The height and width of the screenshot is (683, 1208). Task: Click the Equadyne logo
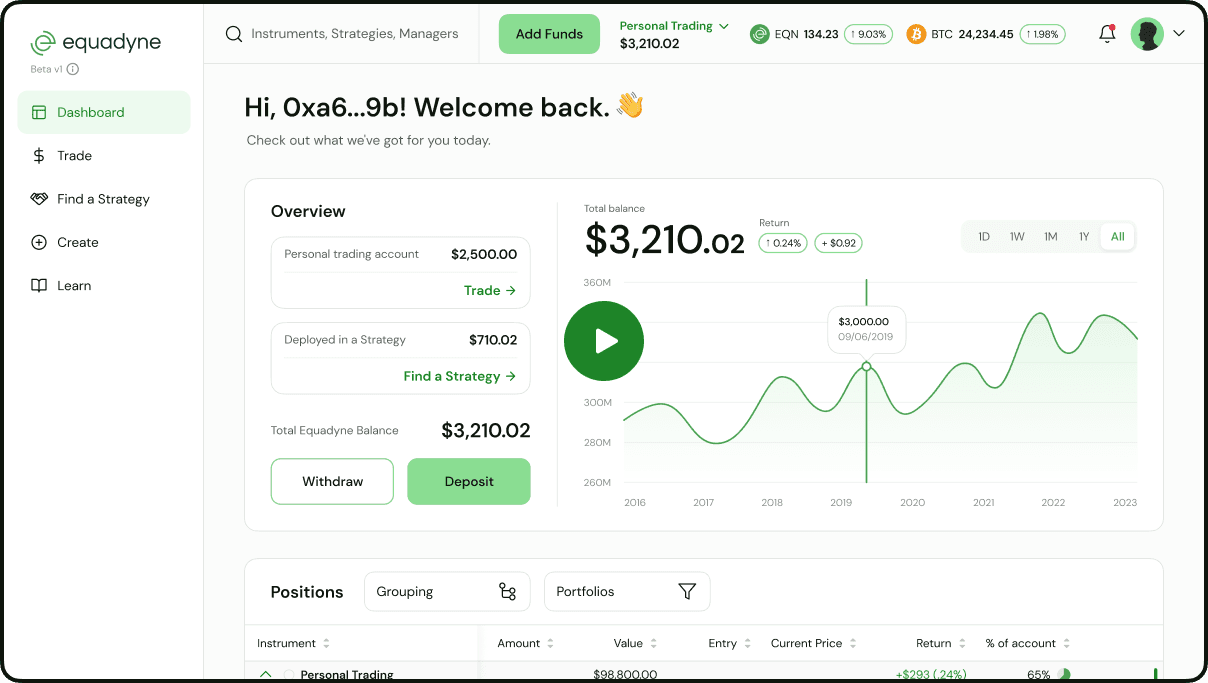[x=95, y=42]
